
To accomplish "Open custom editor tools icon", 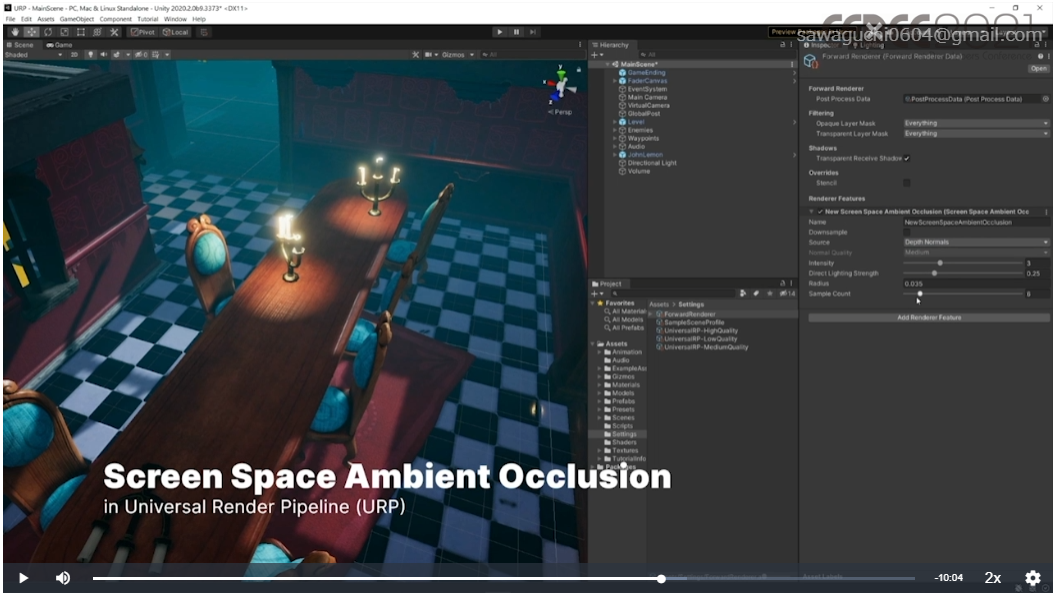I will [114, 32].
